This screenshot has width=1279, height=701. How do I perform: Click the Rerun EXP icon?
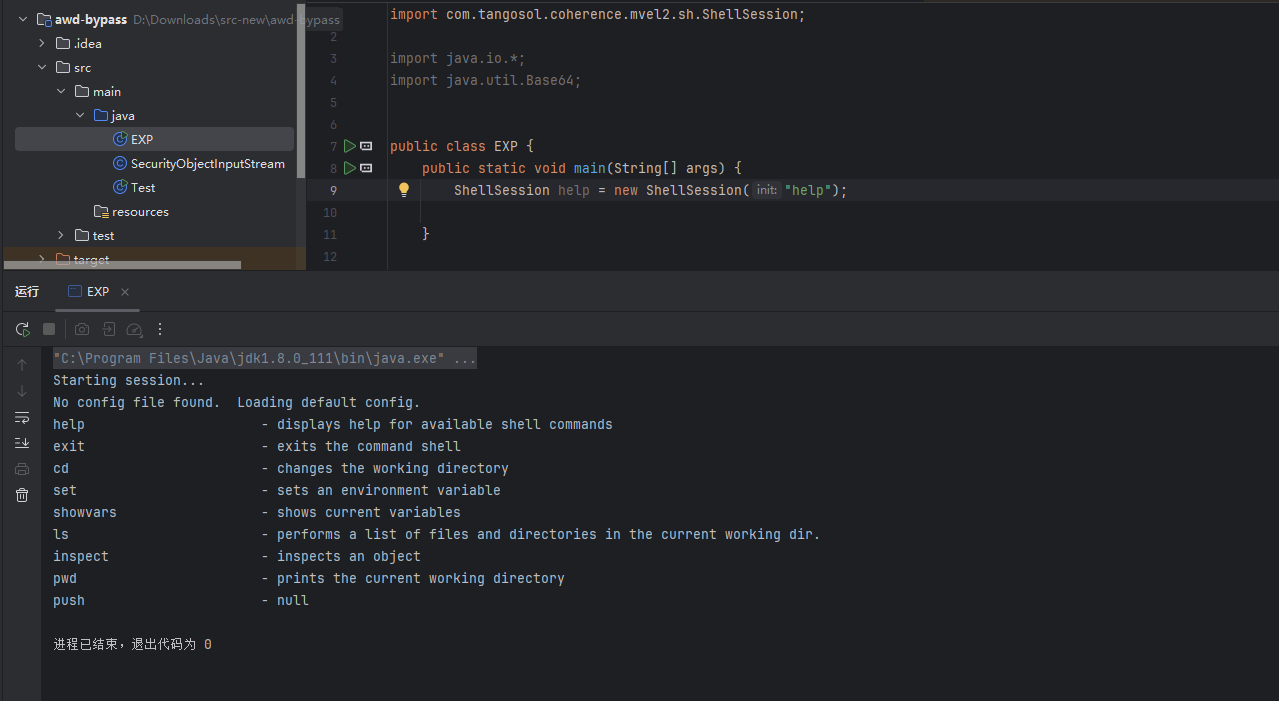tap(22, 329)
